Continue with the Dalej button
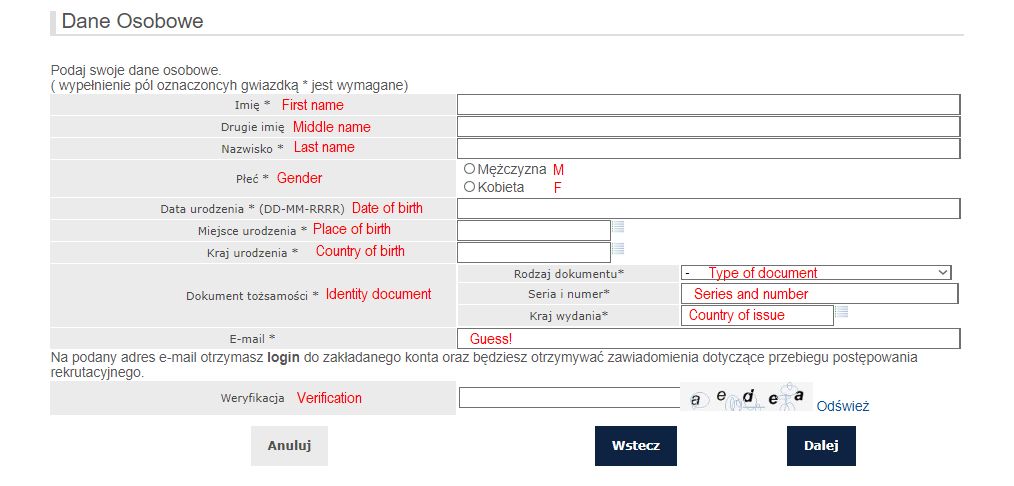The height and width of the screenshot is (486, 1014). click(821, 446)
